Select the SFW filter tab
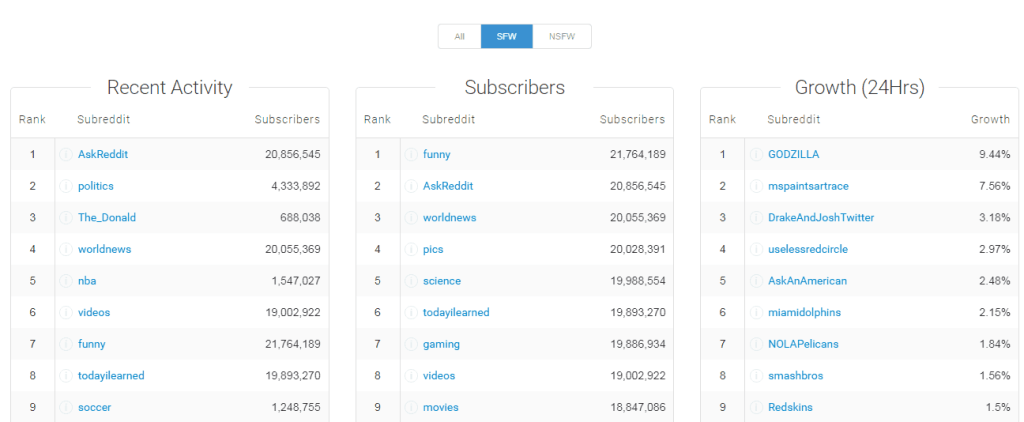Viewport: 1024px width, 422px height. tap(507, 37)
